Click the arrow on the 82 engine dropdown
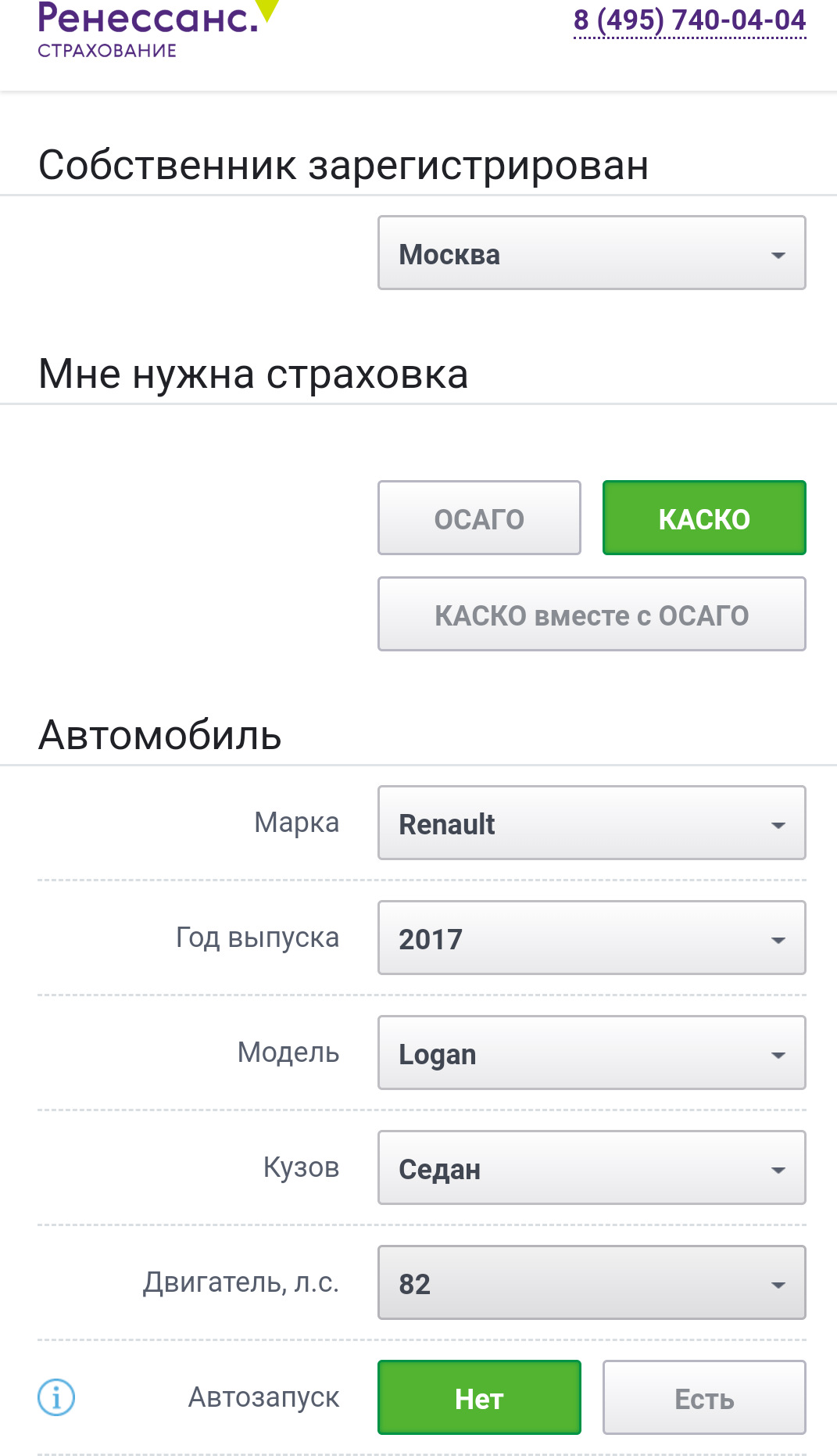Image resolution: width=837 pixels, height=1456 pixels. tap(778, 1285)
